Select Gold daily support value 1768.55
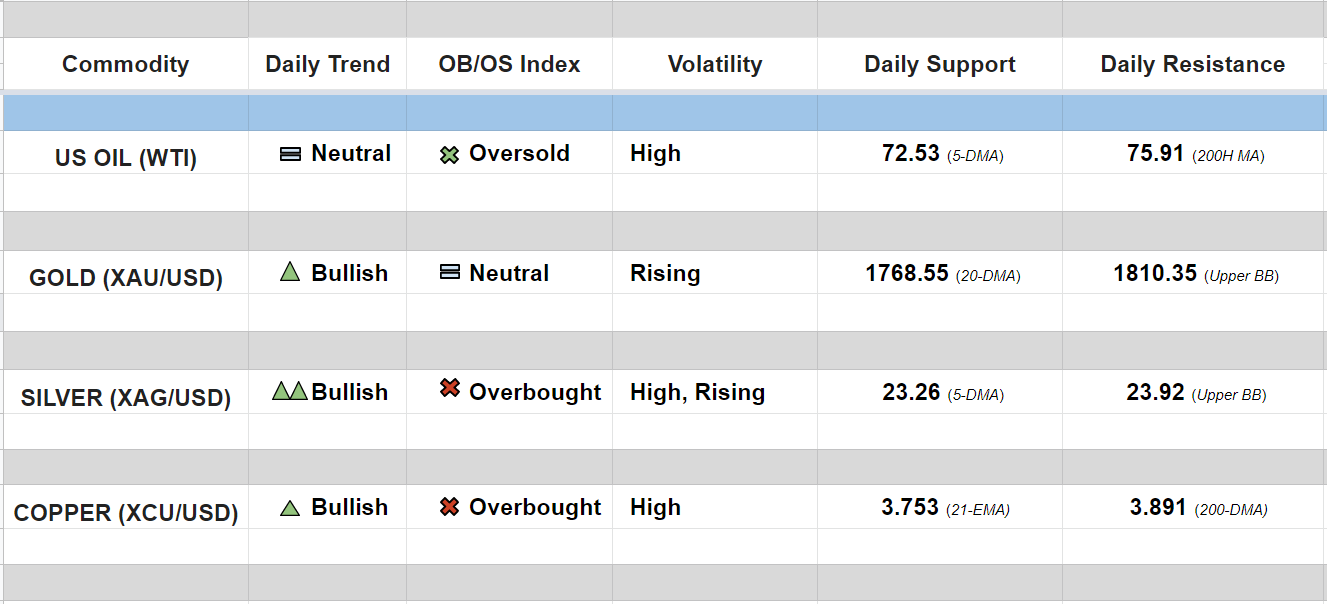The image size is (1327, 604). [907, 273]
